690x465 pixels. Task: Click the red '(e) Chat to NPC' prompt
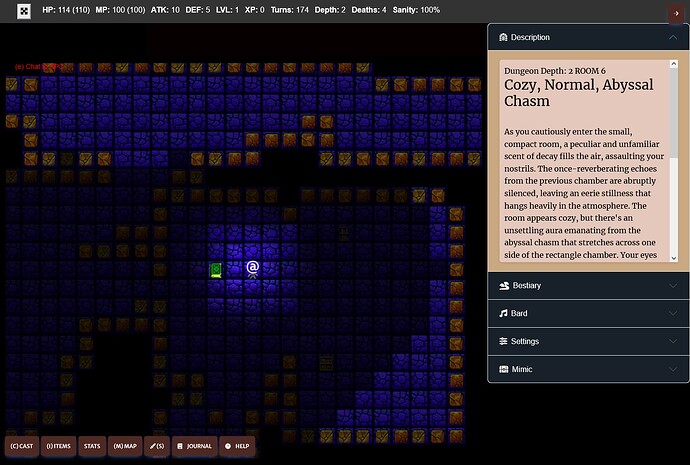(39, 67)
